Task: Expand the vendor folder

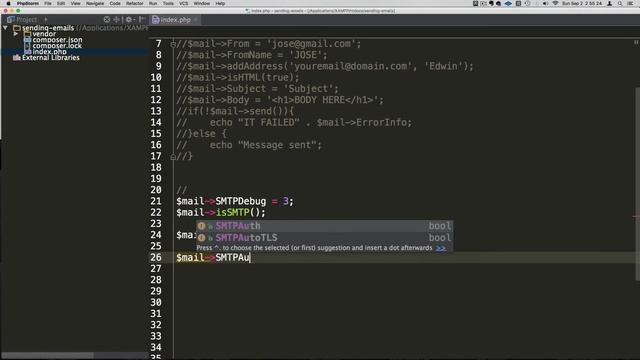Action: click(16, 34)
